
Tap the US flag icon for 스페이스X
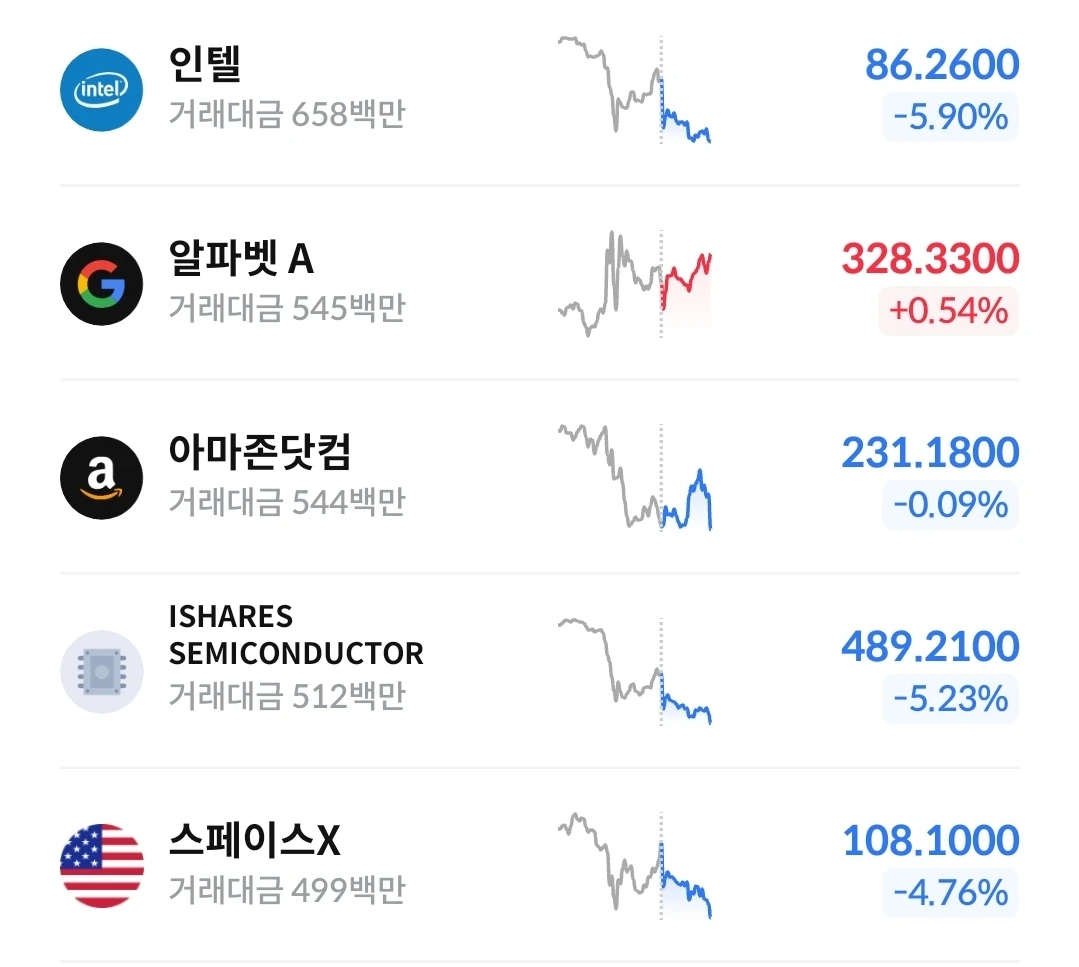pos(102,866)
